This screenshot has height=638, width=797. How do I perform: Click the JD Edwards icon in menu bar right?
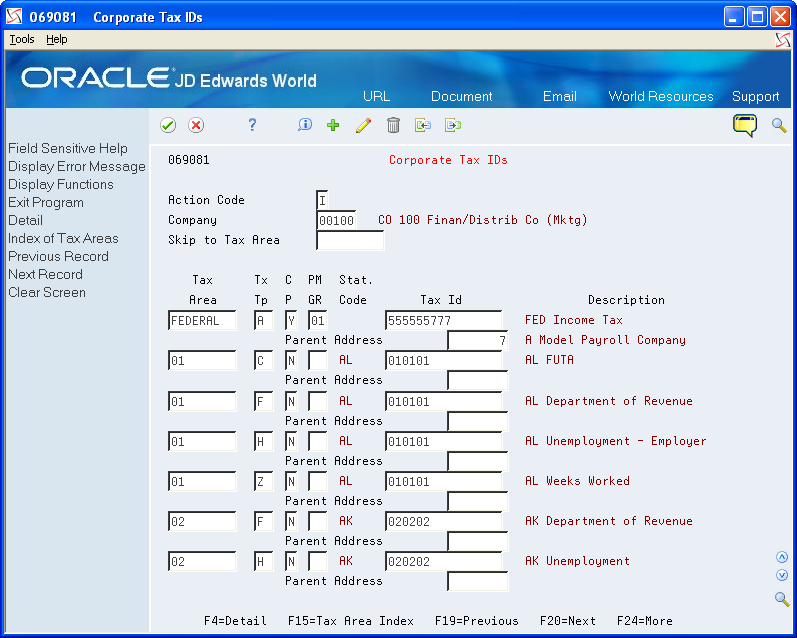click(783, 40)
